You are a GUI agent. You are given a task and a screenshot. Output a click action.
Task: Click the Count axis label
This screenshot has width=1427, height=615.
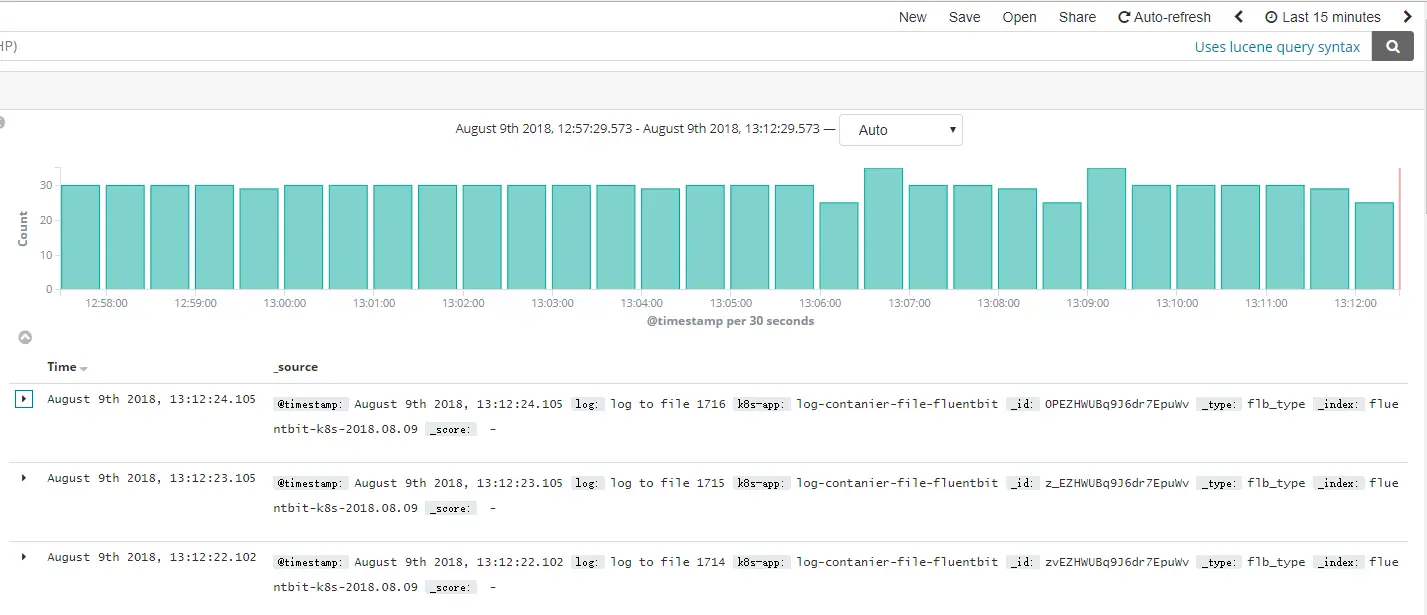point(23,229)
